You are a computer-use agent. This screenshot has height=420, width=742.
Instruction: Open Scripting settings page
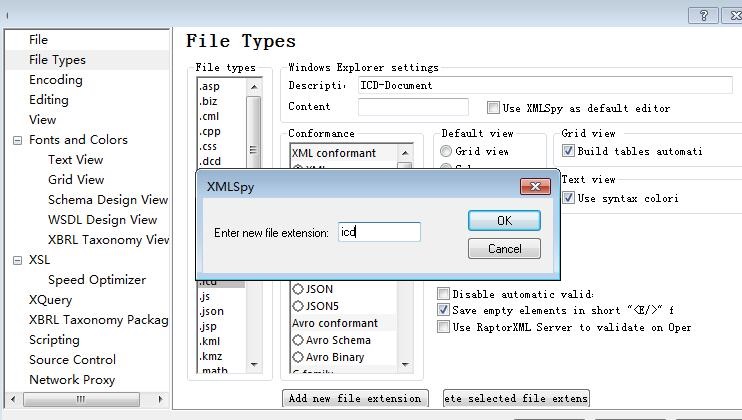[54, 340]
